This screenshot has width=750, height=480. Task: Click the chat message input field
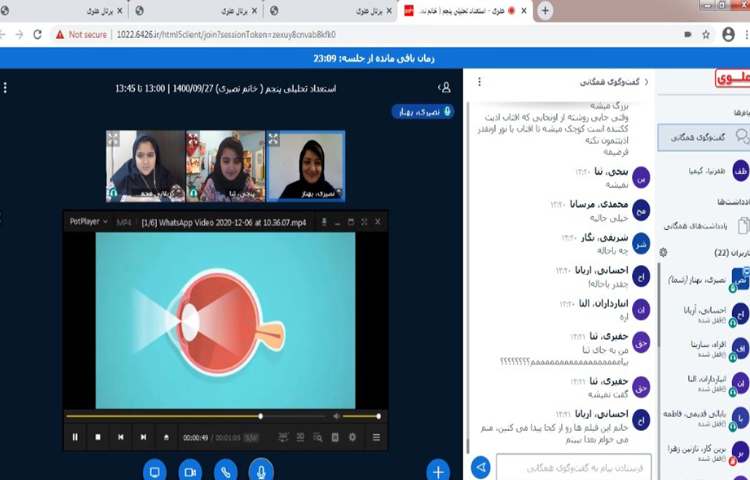pyautogui.click(x=574, y=467)
